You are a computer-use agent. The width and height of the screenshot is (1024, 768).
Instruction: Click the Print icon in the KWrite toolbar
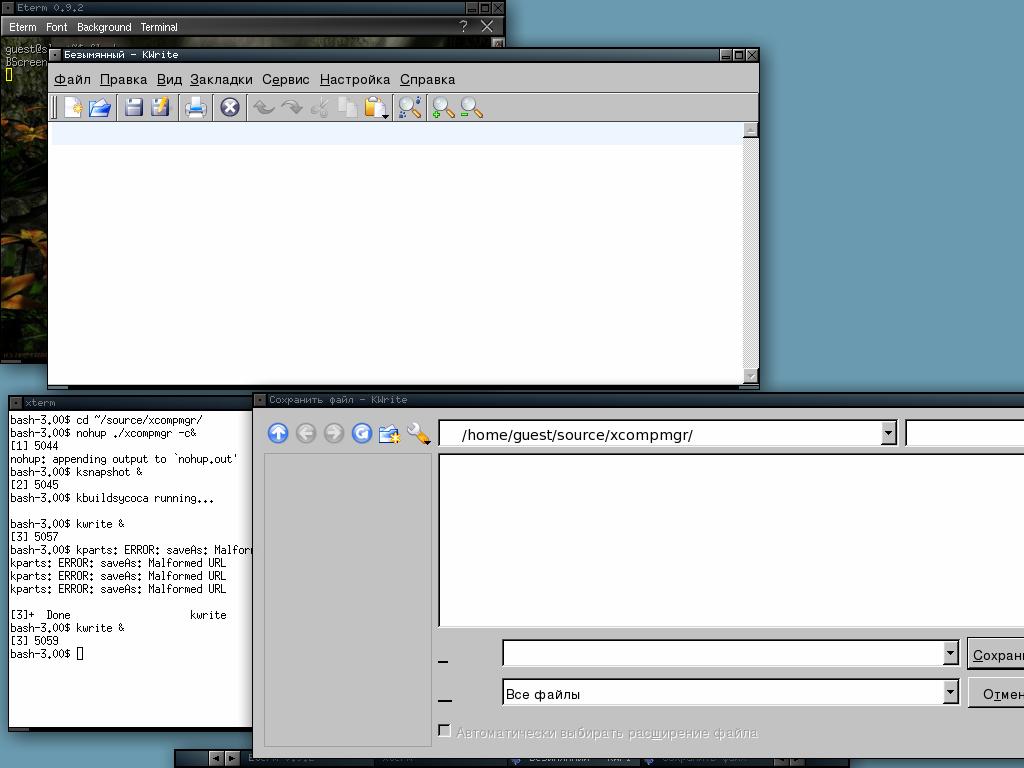(x=196, y=108)
